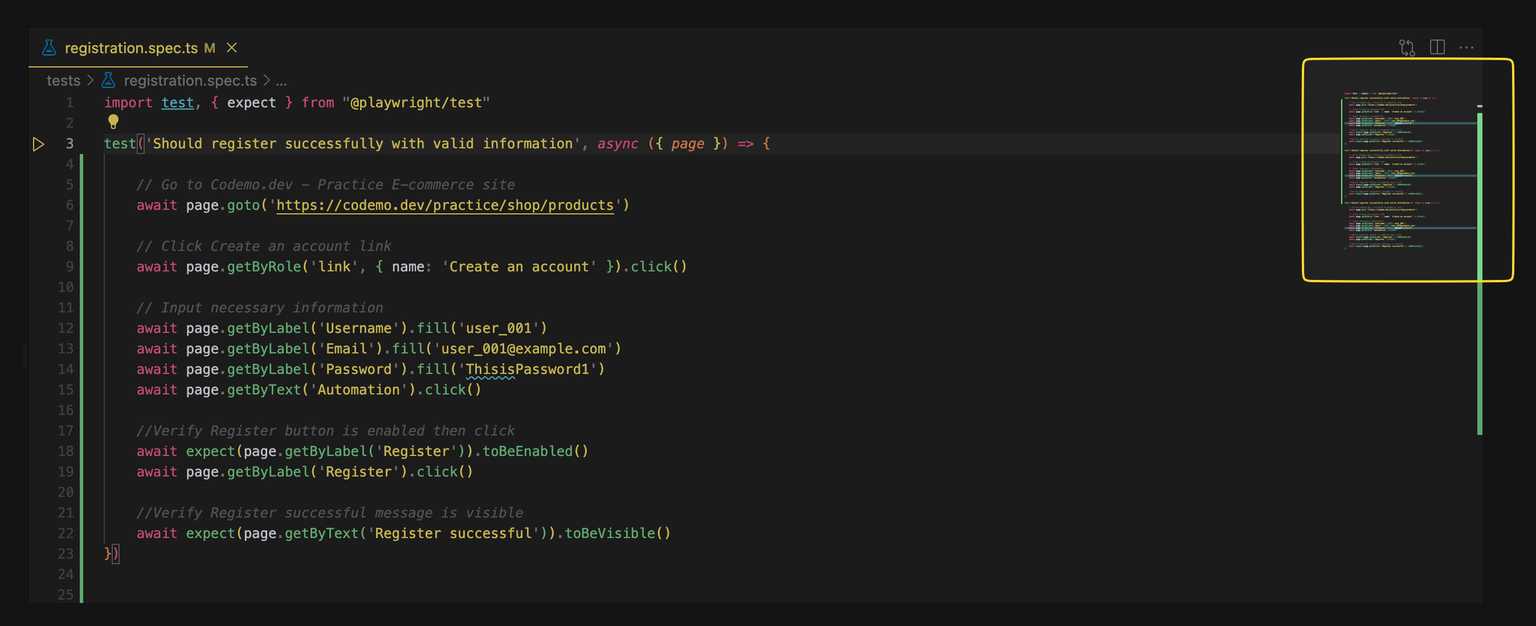Click the 'Register' string on line 19

coord(359,472)
